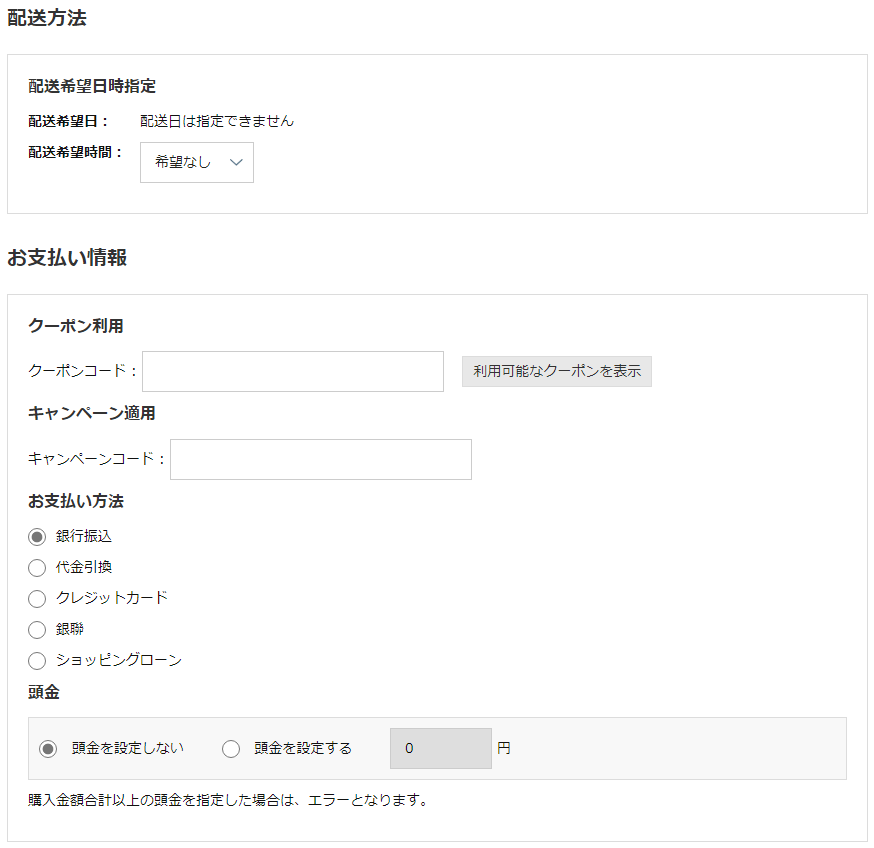Image resolution: width=874 pixels, height=848 pixels.
Task: Click into the キャンペーンコード text box
Action: (x=320, y=459)
